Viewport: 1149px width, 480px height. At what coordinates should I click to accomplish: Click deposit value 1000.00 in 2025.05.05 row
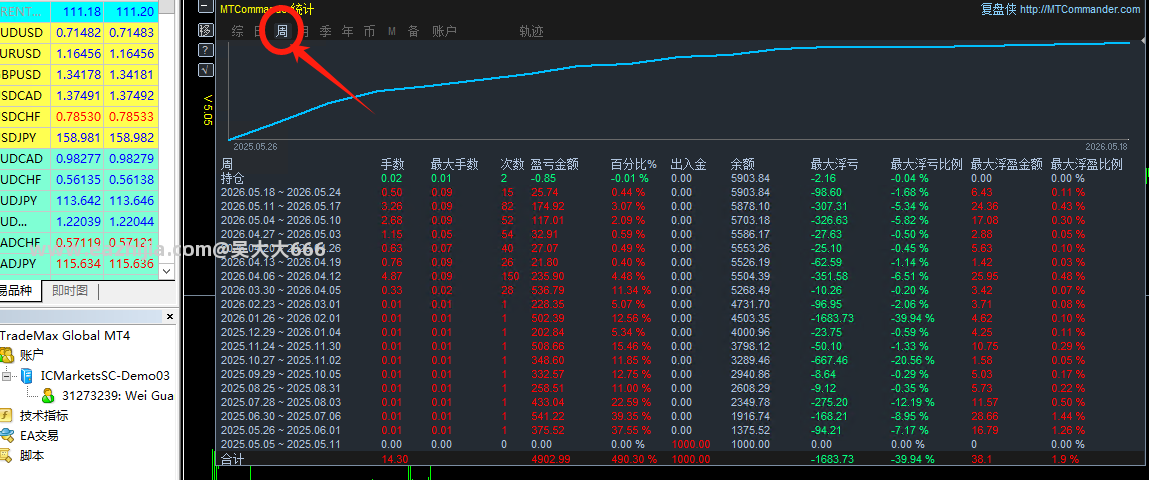pyautogui.click(x=690, y=443)
